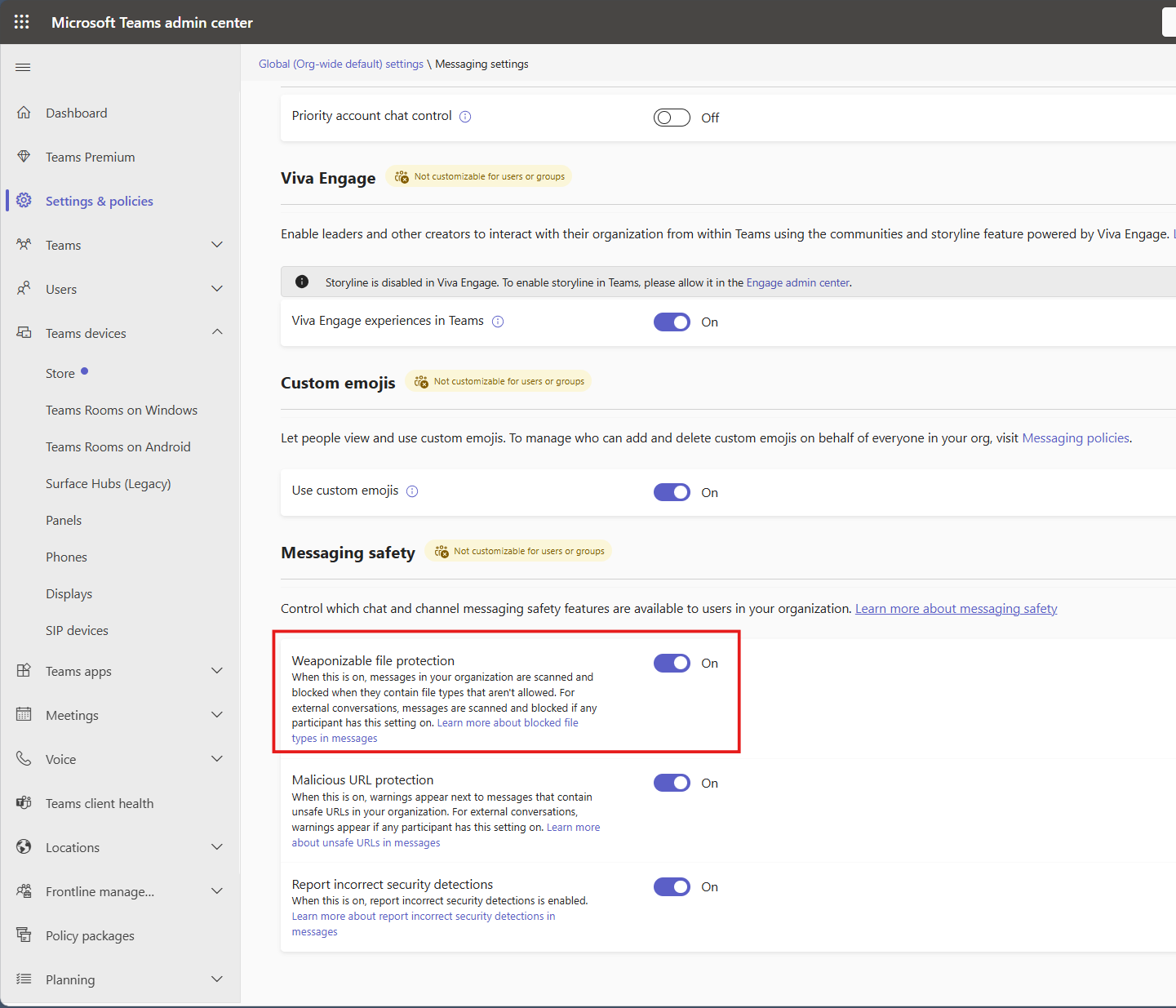Expand the Users section chevron
The height and width of the screenshot is (1008, 1176).
coord(217,289)
